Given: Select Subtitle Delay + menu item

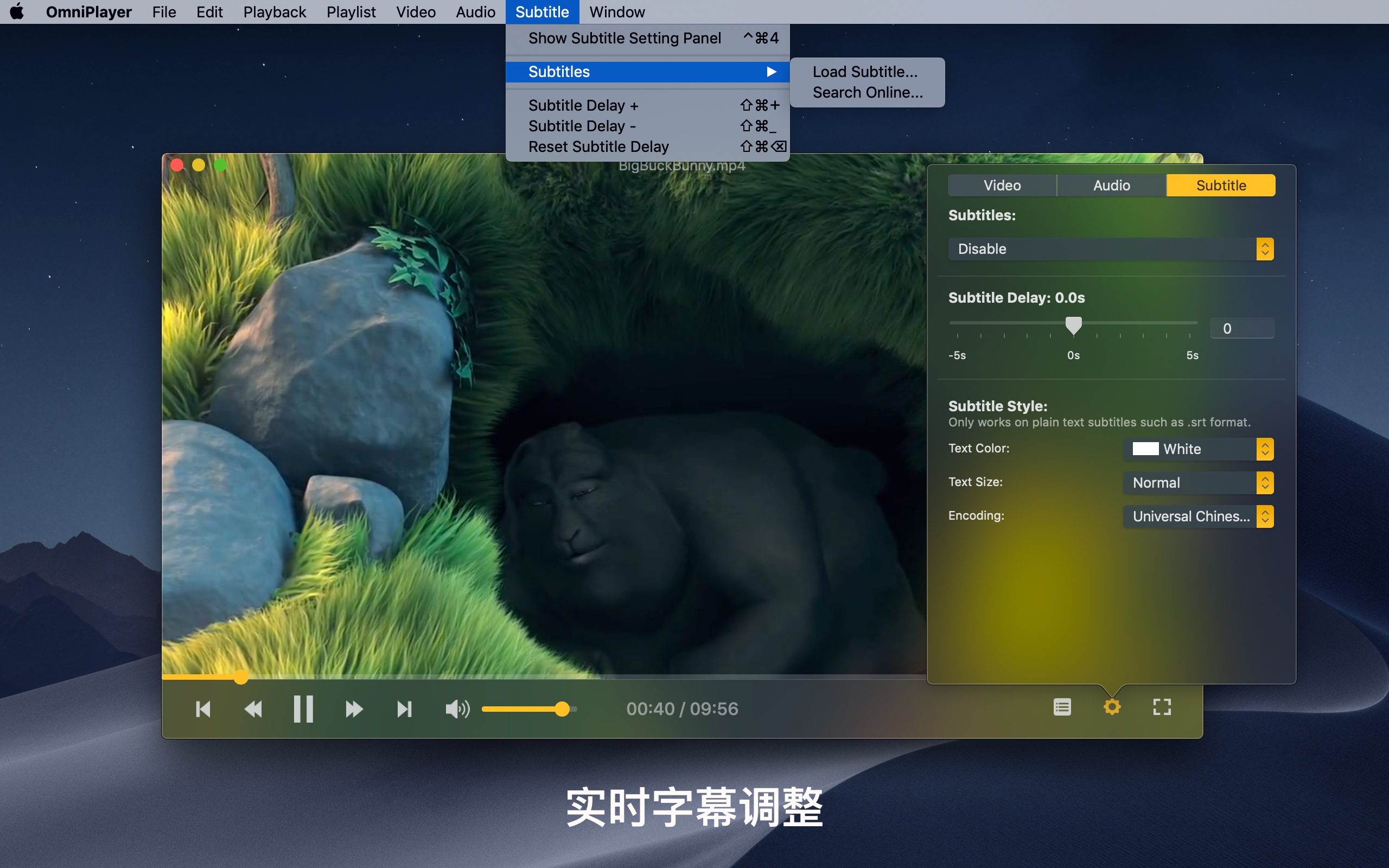Looking at the screenshot, I should click(x=647, y=106).
